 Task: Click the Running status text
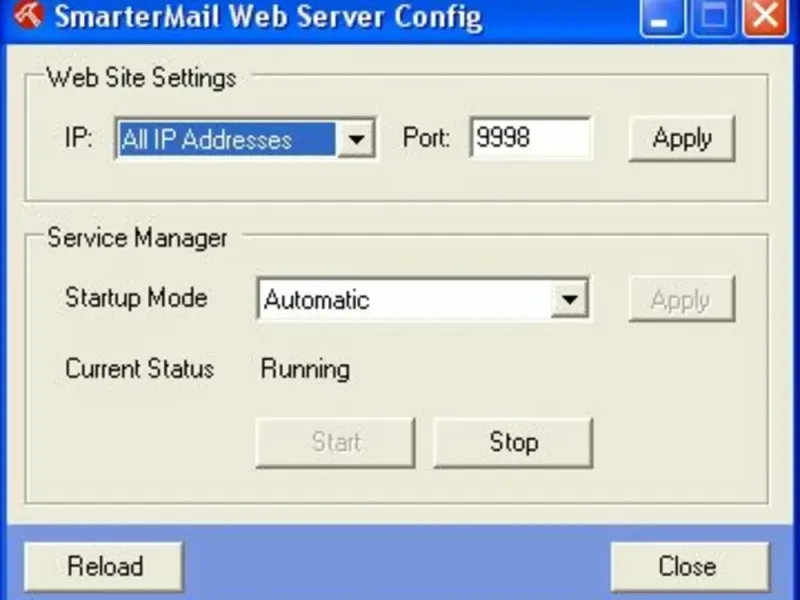(x=305, y=369)
